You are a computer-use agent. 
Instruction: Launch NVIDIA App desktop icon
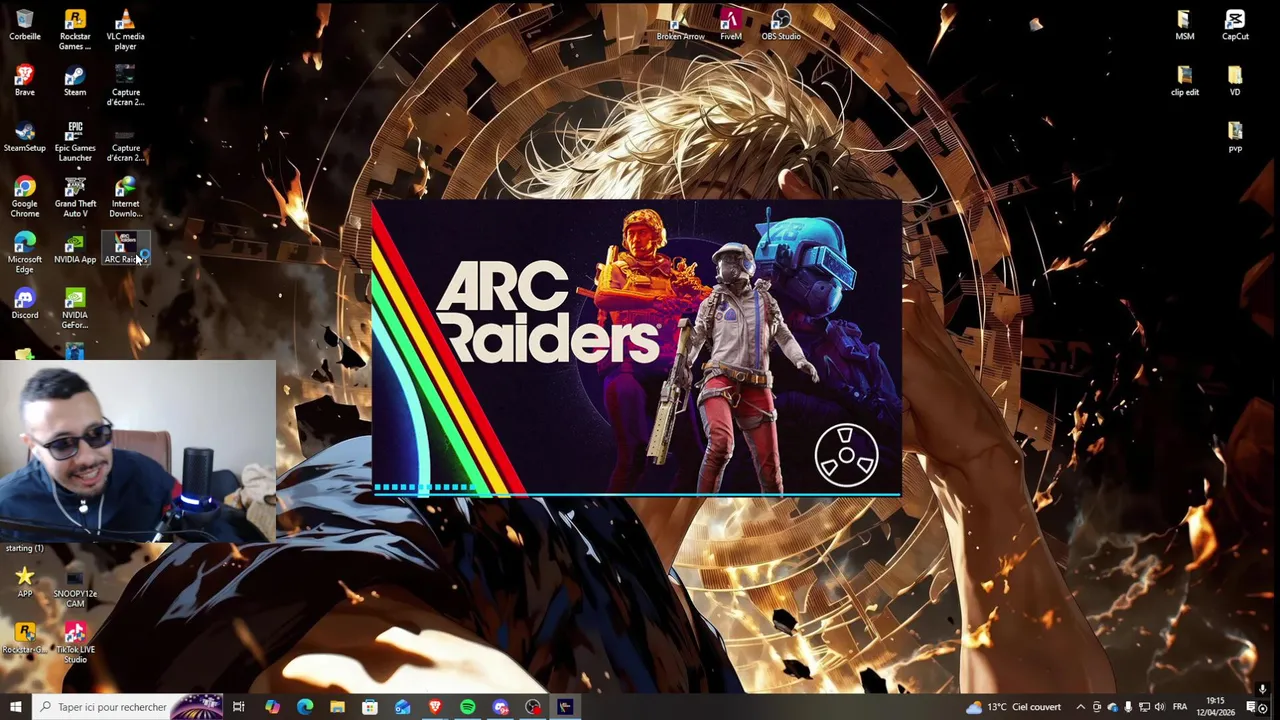point(75,249)
